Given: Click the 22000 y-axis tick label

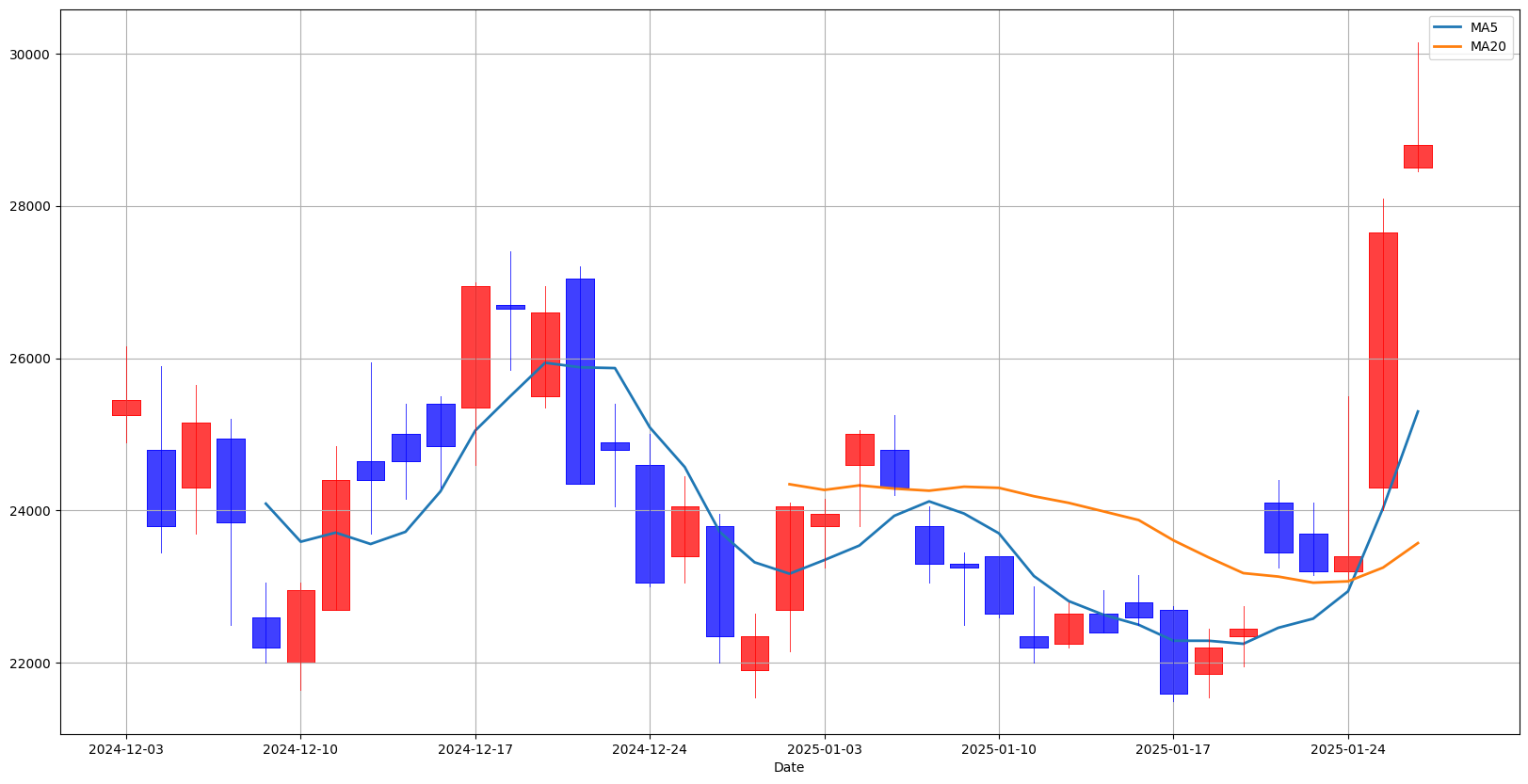Looking at the screenshot, I should click(31, 664).
